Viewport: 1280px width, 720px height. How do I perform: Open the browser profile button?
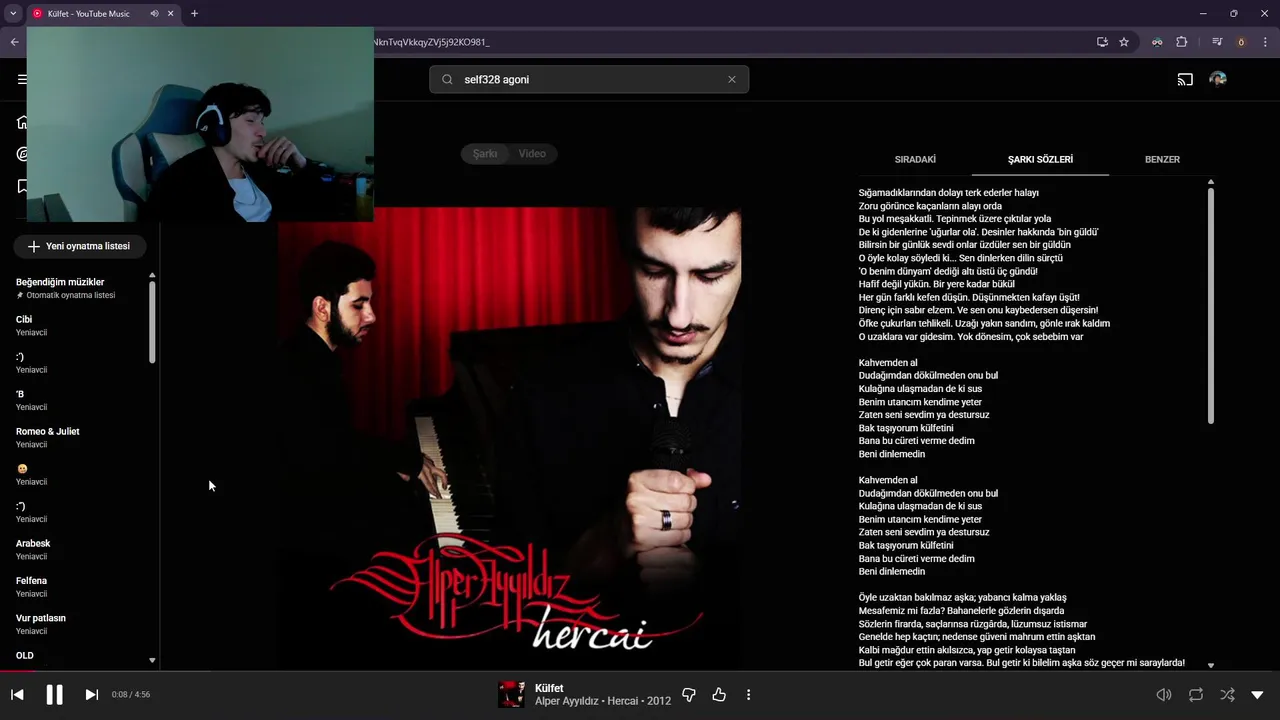coord(1241,42)
